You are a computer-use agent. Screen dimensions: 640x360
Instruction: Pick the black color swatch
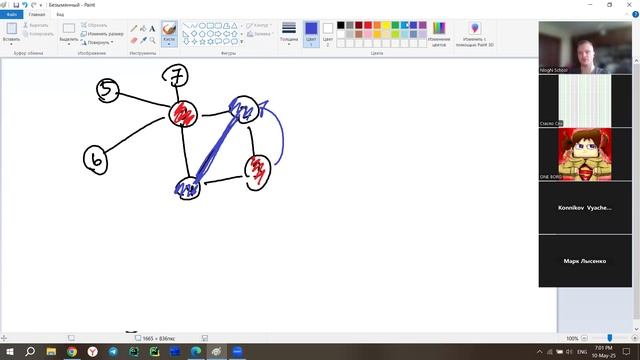tap(341, 25)
